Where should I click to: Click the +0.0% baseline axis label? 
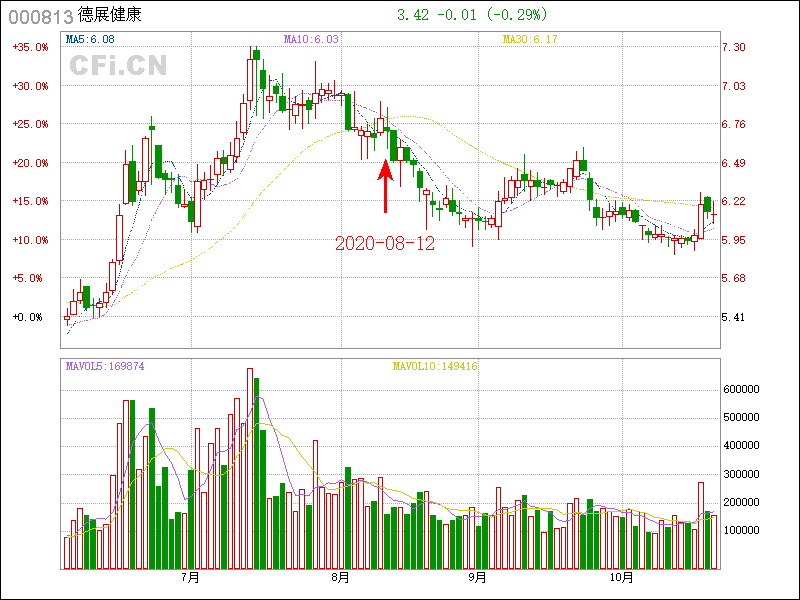point(30,317)
